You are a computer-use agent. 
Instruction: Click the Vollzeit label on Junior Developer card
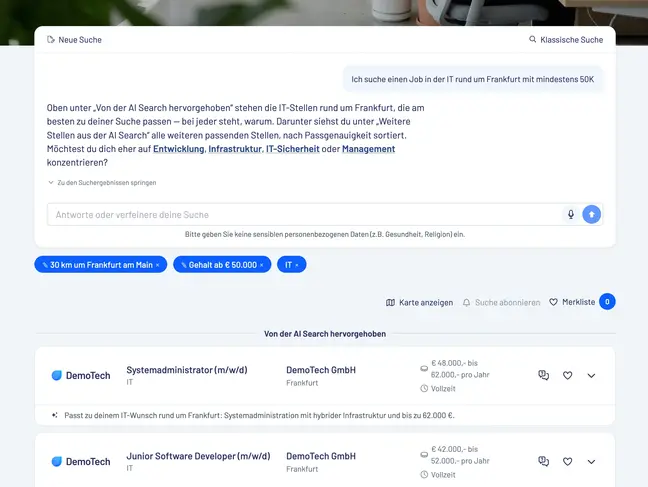click(x=443, y=475)
